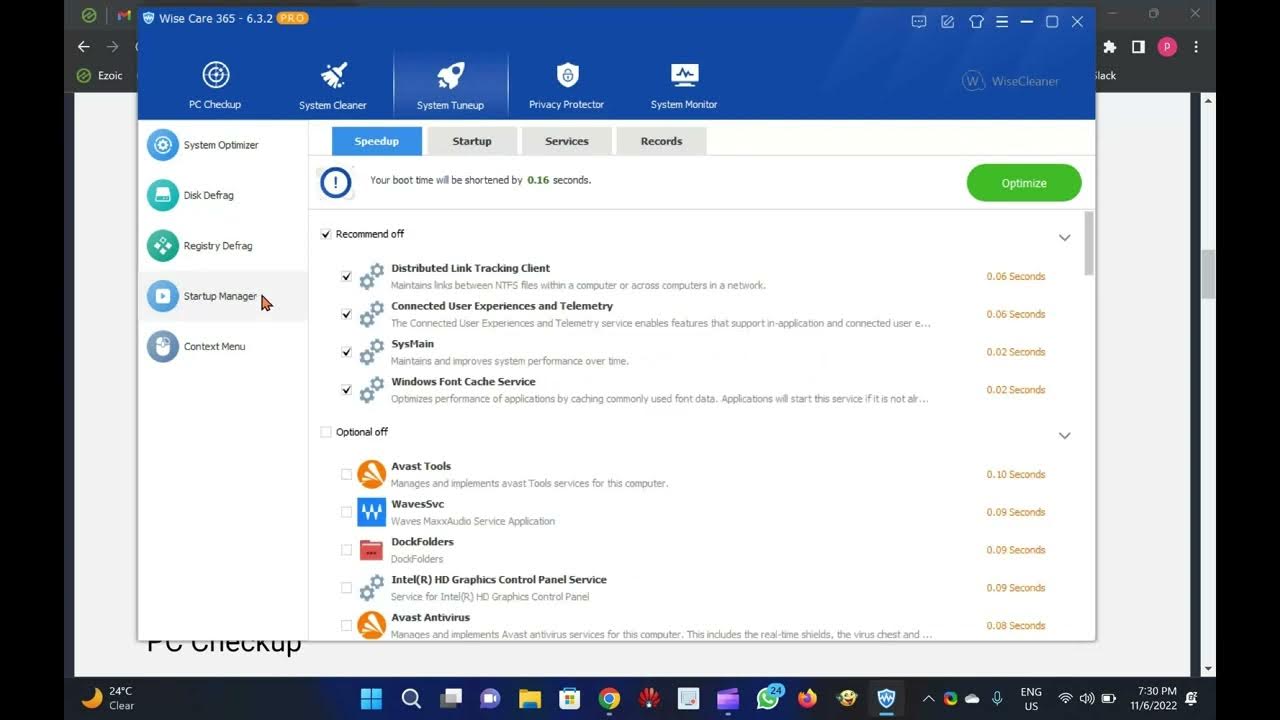Toggle the Recommend off group checkbox
Viewport: 1280px width, 720px height.
(x=325, y=234)
